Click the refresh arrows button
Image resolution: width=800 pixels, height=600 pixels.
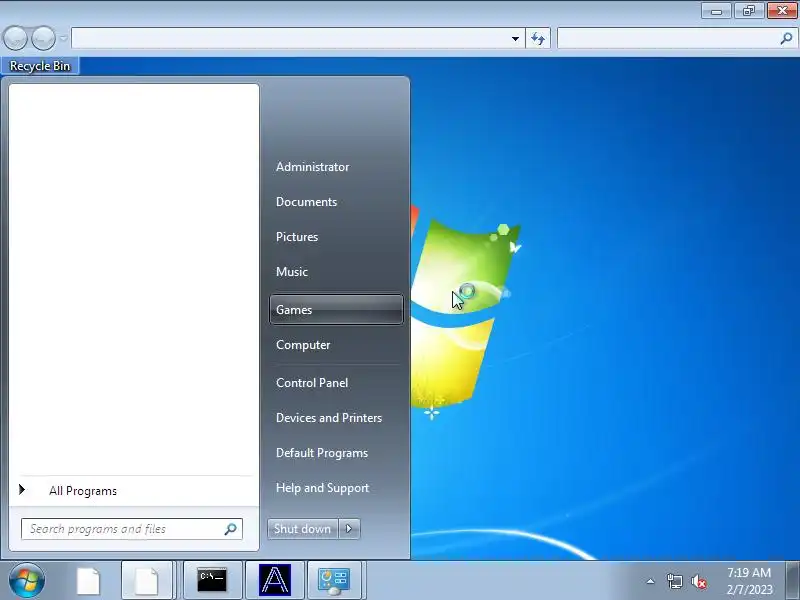click(x=538, y=38)
